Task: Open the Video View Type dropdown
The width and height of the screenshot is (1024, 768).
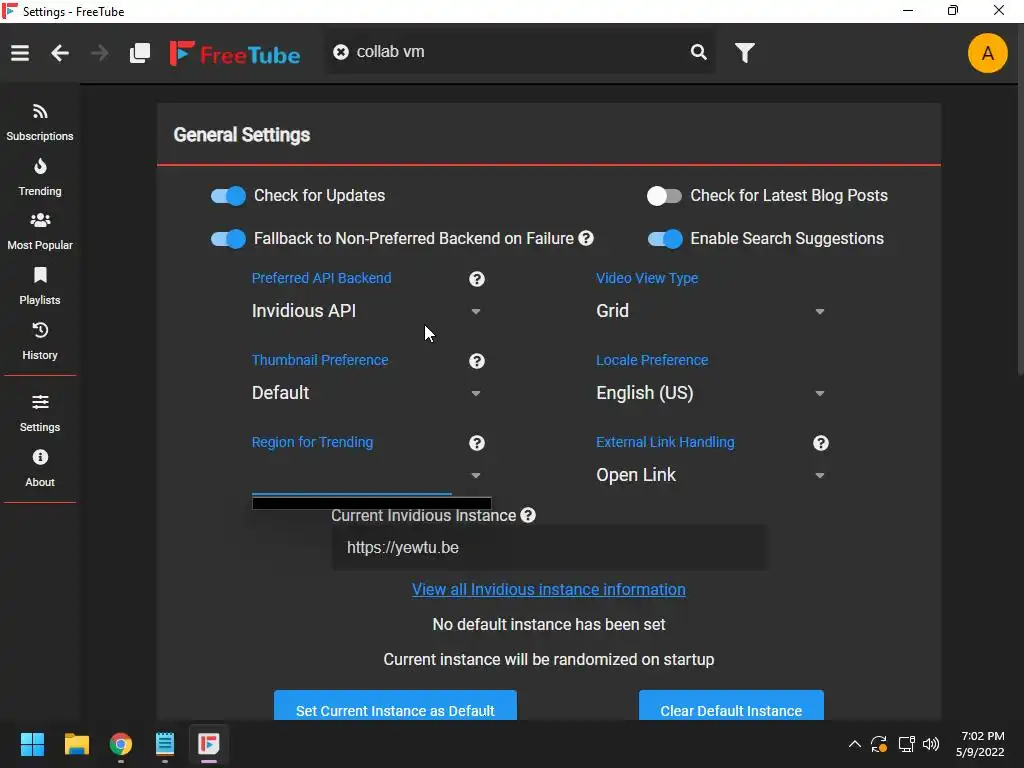Action: coord(712,312)
